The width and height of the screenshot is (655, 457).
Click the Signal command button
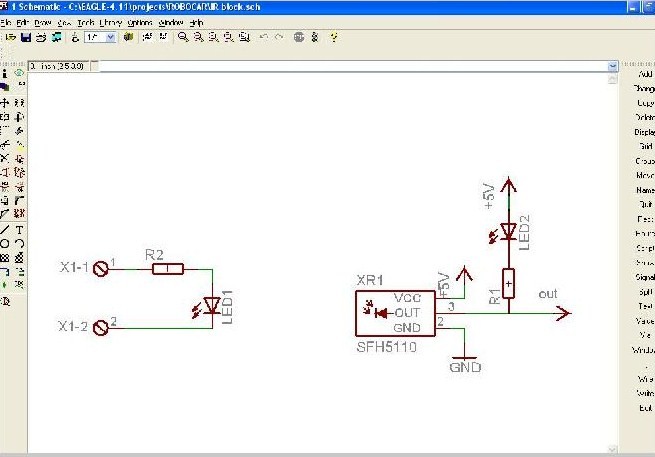point(644,277)
